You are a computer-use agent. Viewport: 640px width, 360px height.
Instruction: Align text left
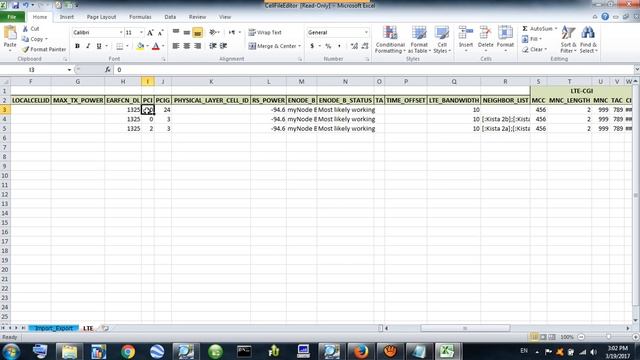coord(176,46)
